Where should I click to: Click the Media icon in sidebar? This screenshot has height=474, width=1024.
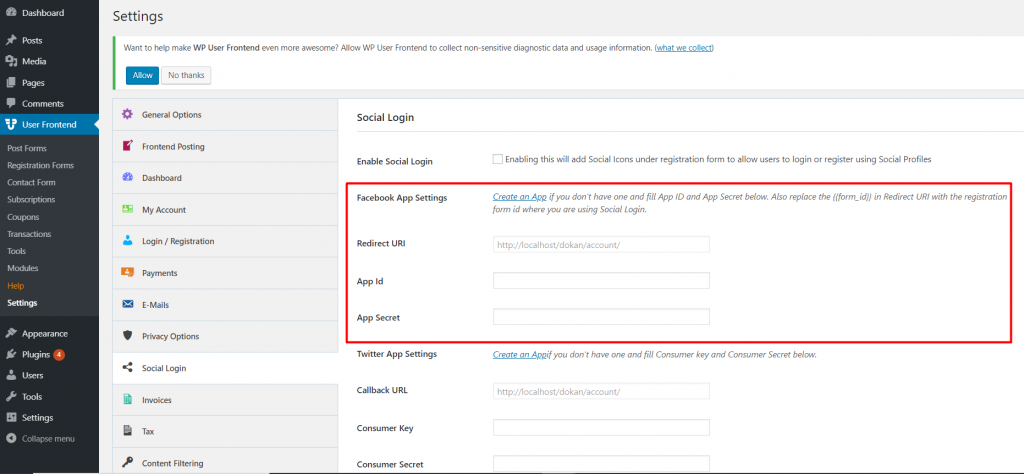(x=10, y=61)
